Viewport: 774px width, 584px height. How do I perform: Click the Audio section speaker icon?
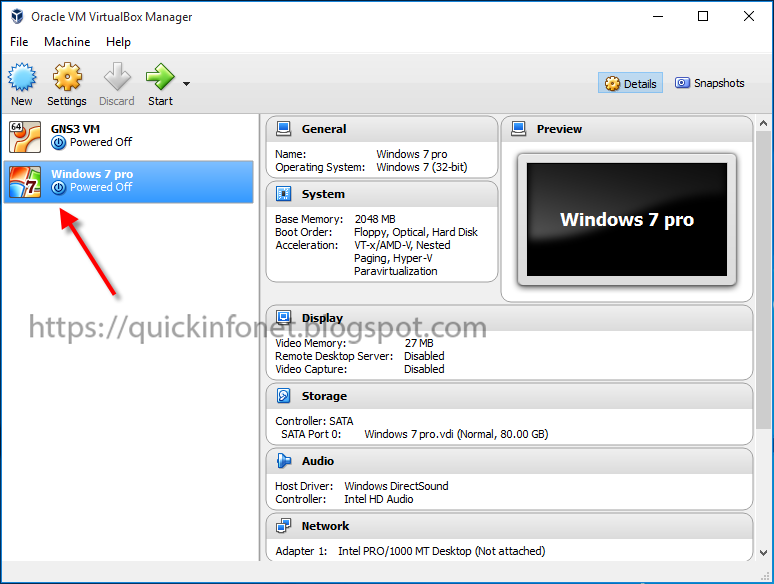pos(284,461)
